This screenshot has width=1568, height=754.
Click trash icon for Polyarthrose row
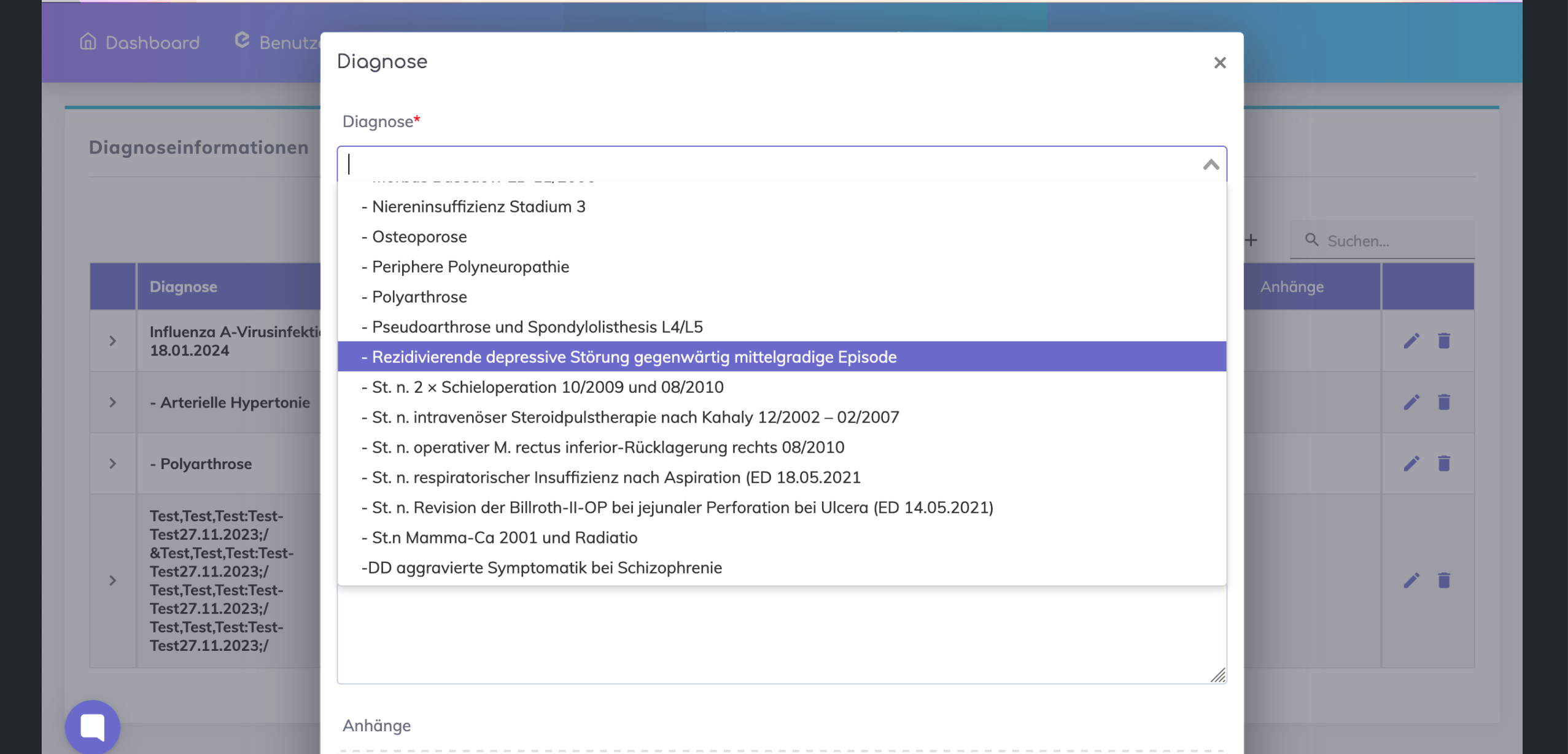point(1443,464)
